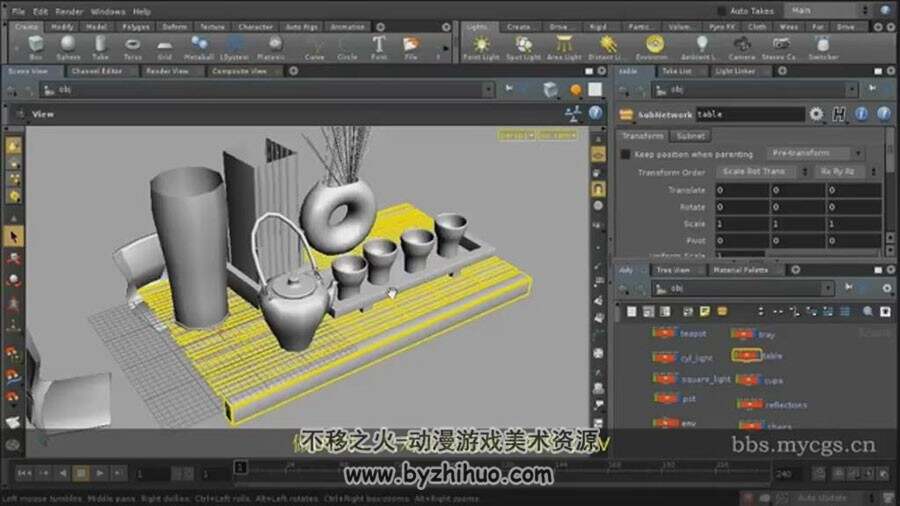The image size is (900, 506).
Task: Click the magnifier find icon in network editor
Action: (867, 312)
